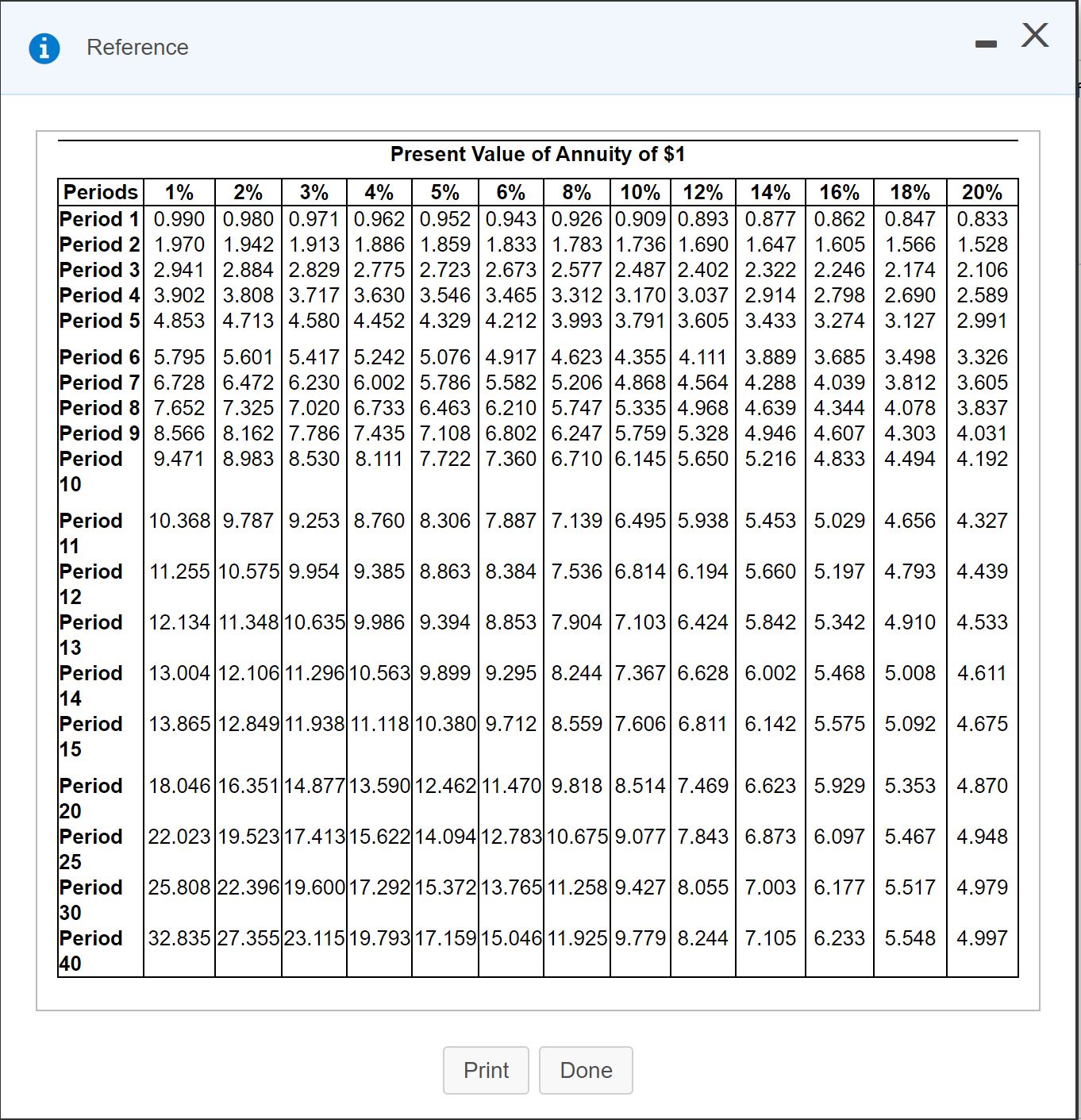Click the 6% column header
1081x1120 pixels.
(x=511, y=192)
